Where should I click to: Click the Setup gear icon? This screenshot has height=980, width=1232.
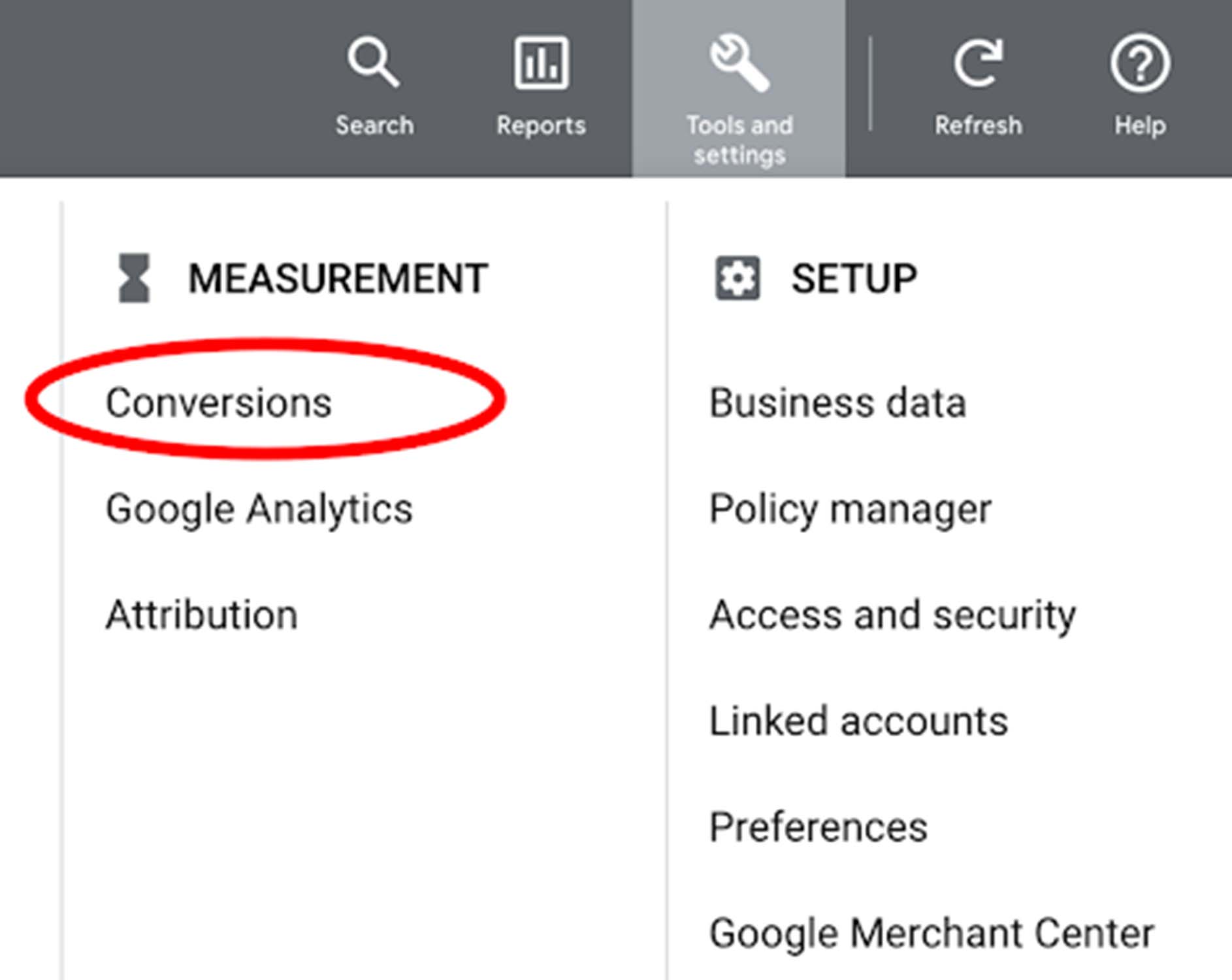pos(738,278)
